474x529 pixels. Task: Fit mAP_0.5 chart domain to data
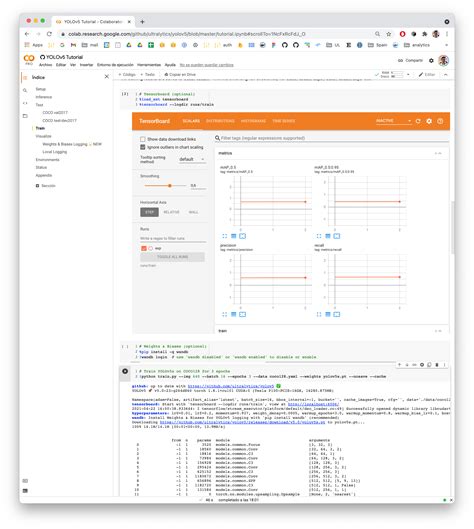(243, 236)
